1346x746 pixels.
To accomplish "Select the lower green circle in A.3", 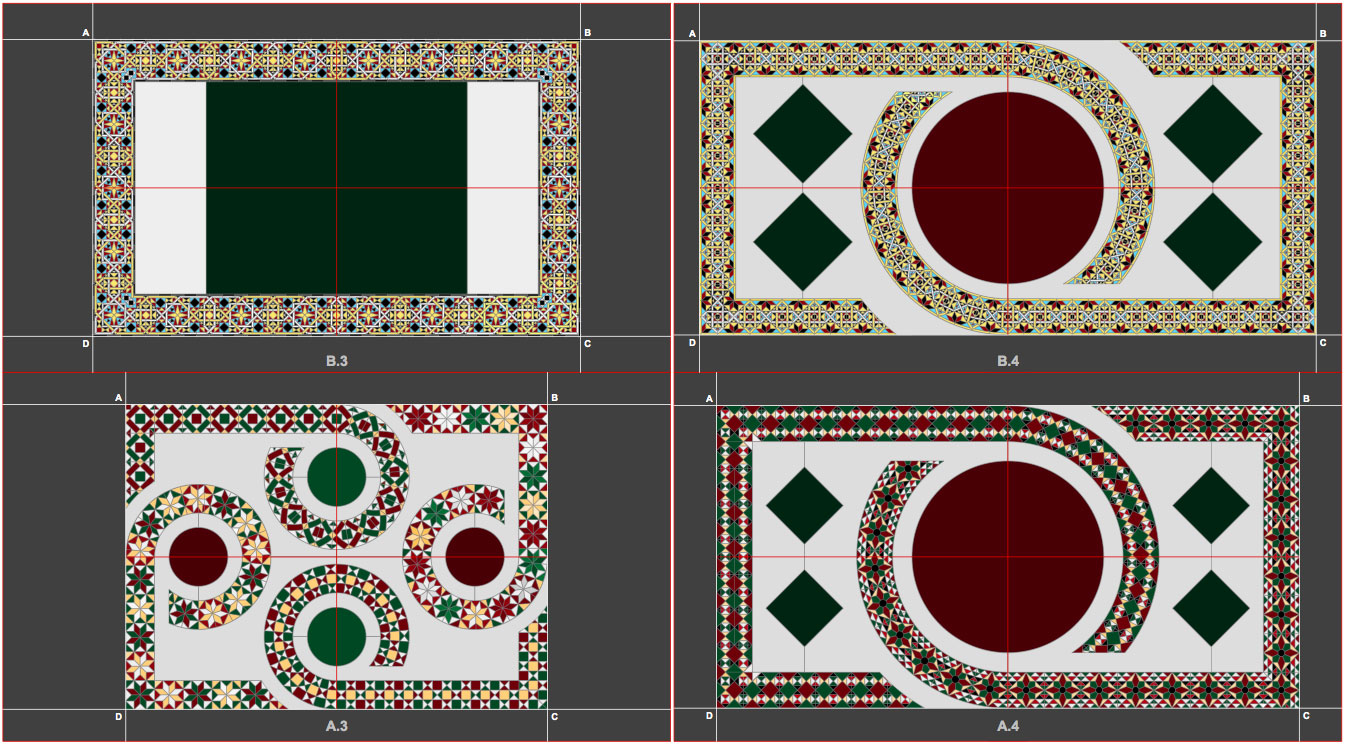I will pos(336,635).
